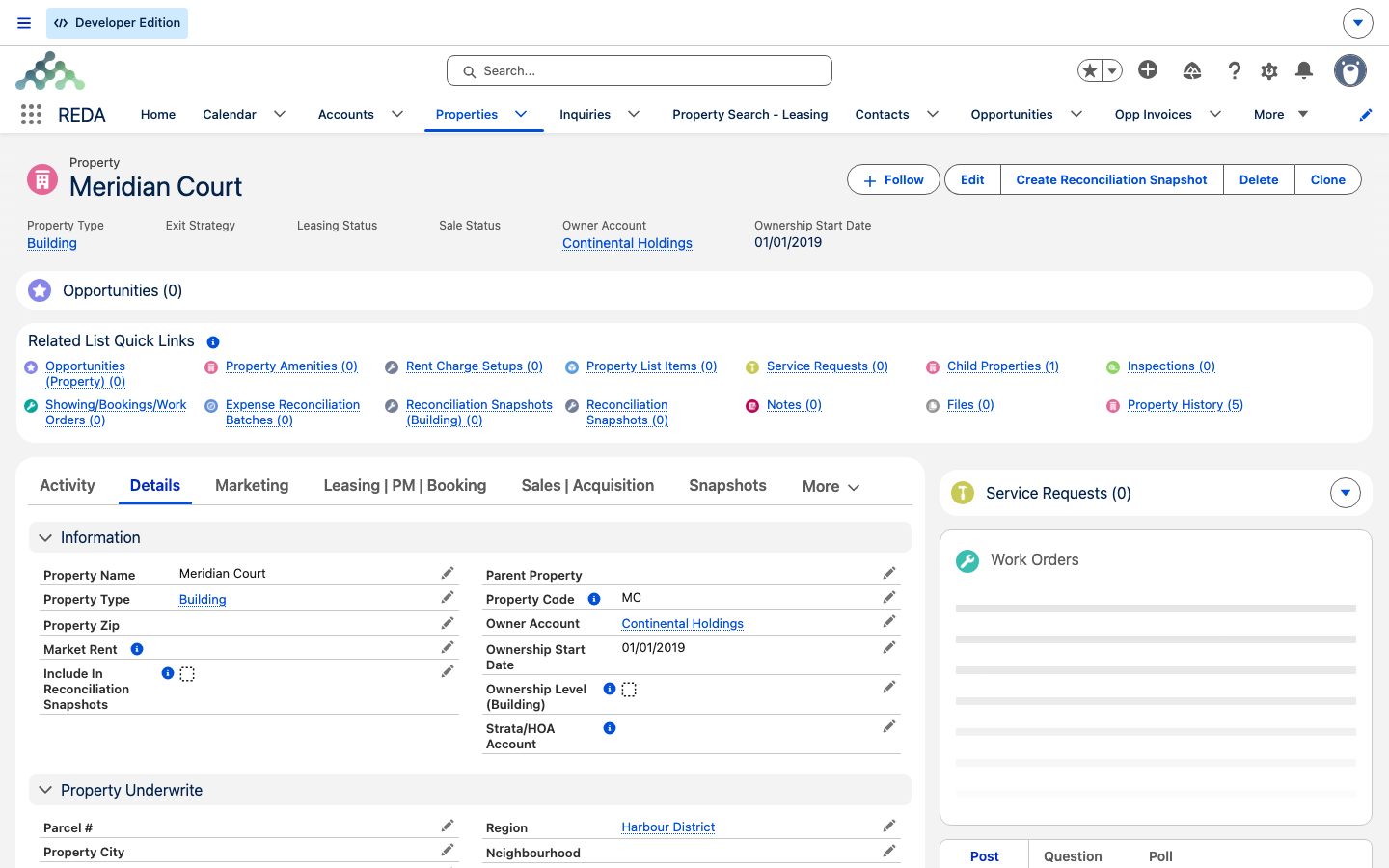Screen dimensions: 1389x868
Task: Click the Help question mark icon
Action: [x=1235, y=70]
